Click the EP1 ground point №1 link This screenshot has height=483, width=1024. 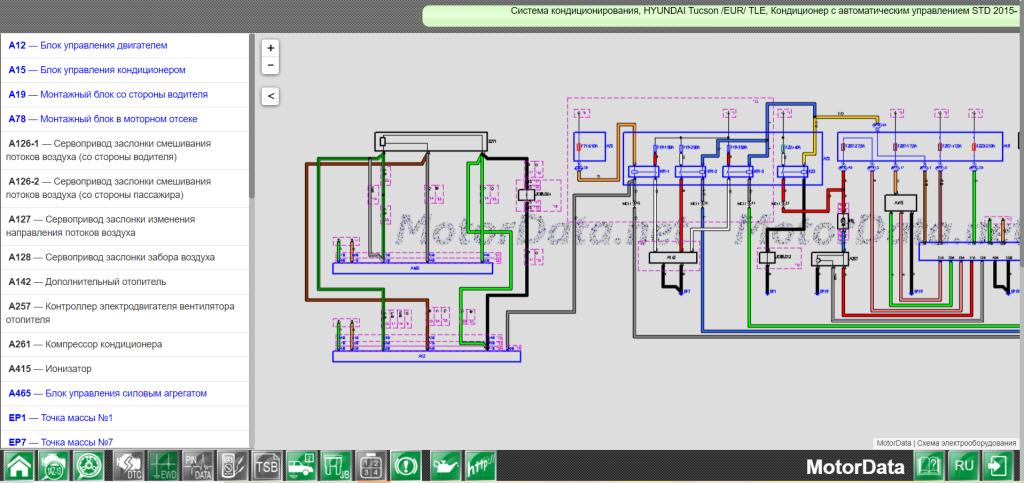coord(60,418)
